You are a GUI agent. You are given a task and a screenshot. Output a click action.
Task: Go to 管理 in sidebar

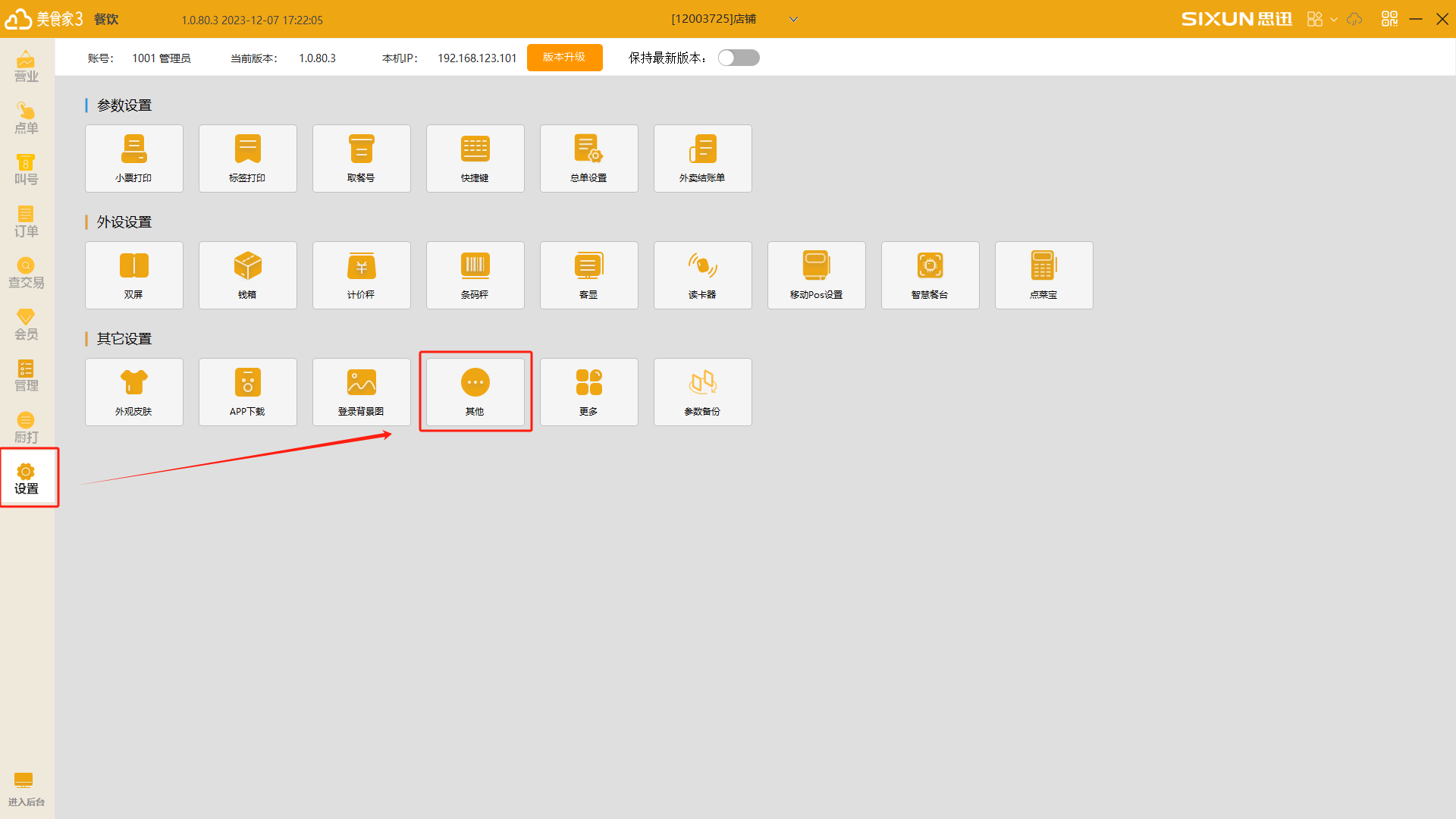(27, 376)
